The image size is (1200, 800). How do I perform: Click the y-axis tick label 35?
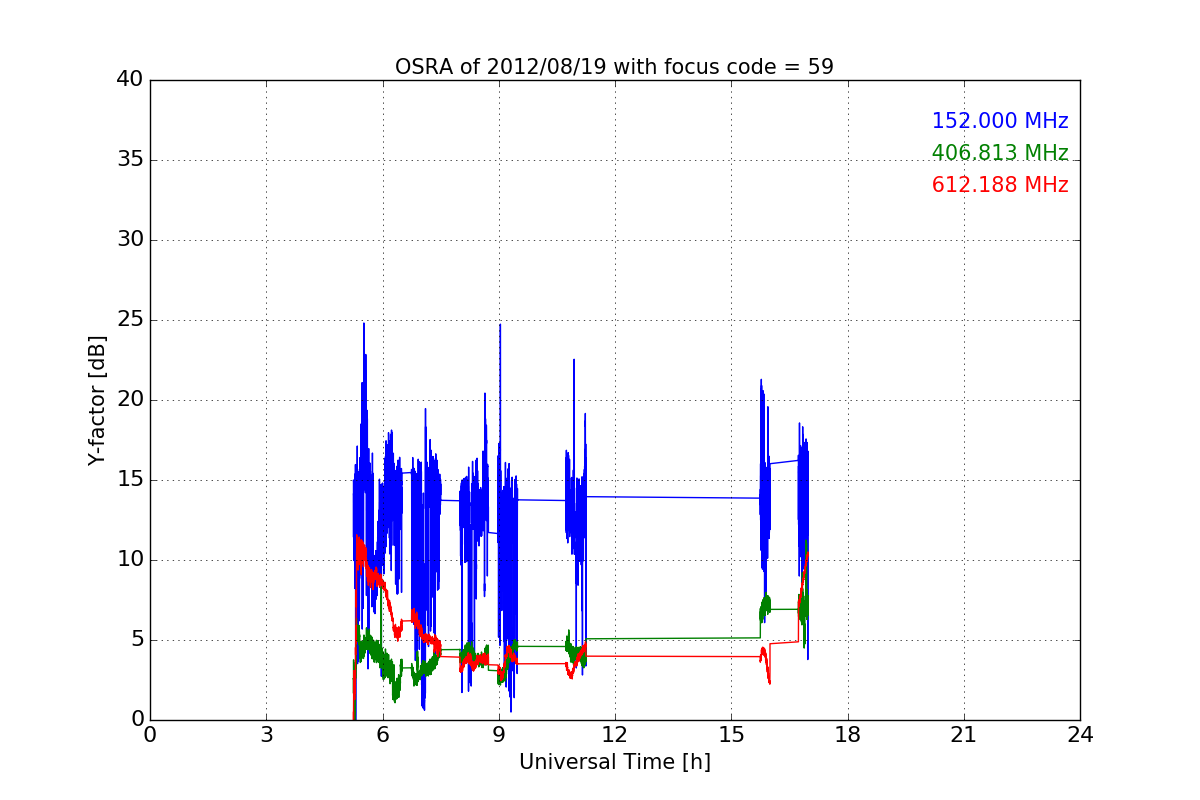[130, 160]
